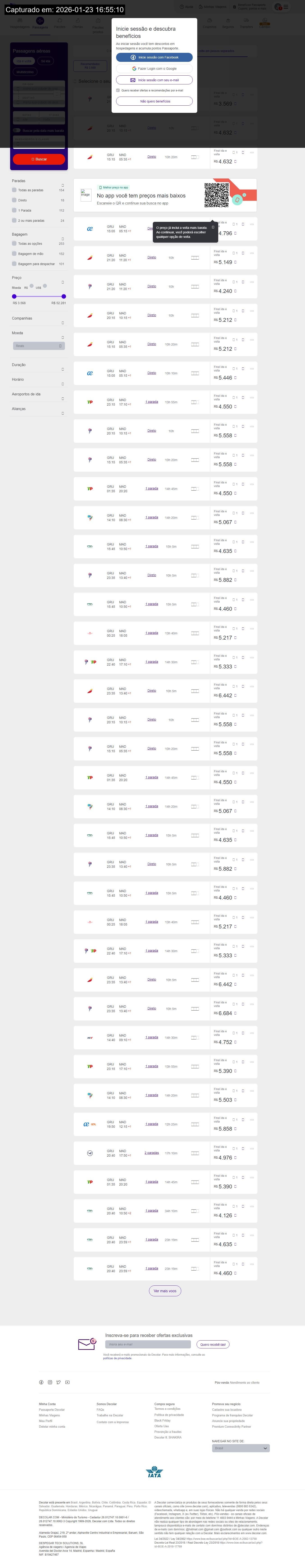
Task: Enable 'Bagagem de mão' filter checkbox
Action: click(14, 254)
